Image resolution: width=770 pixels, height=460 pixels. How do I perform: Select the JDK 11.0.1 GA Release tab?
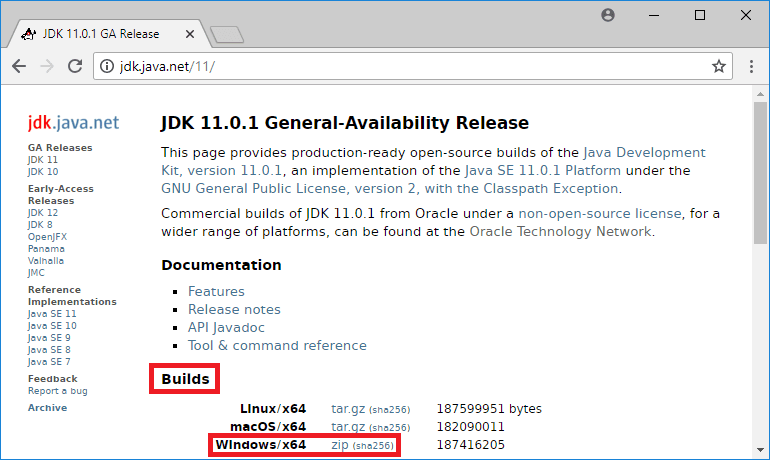(100, 34)
